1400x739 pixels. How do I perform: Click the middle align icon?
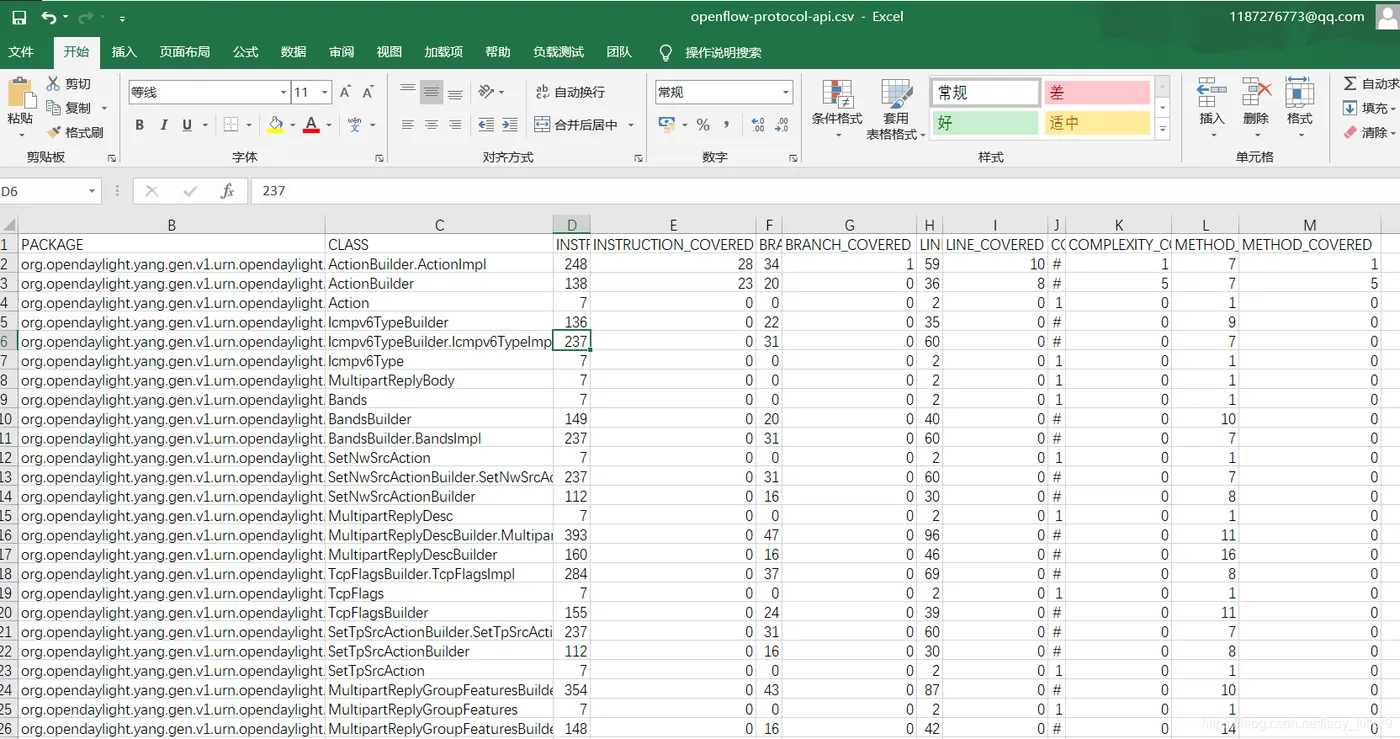tap(431, 92)
